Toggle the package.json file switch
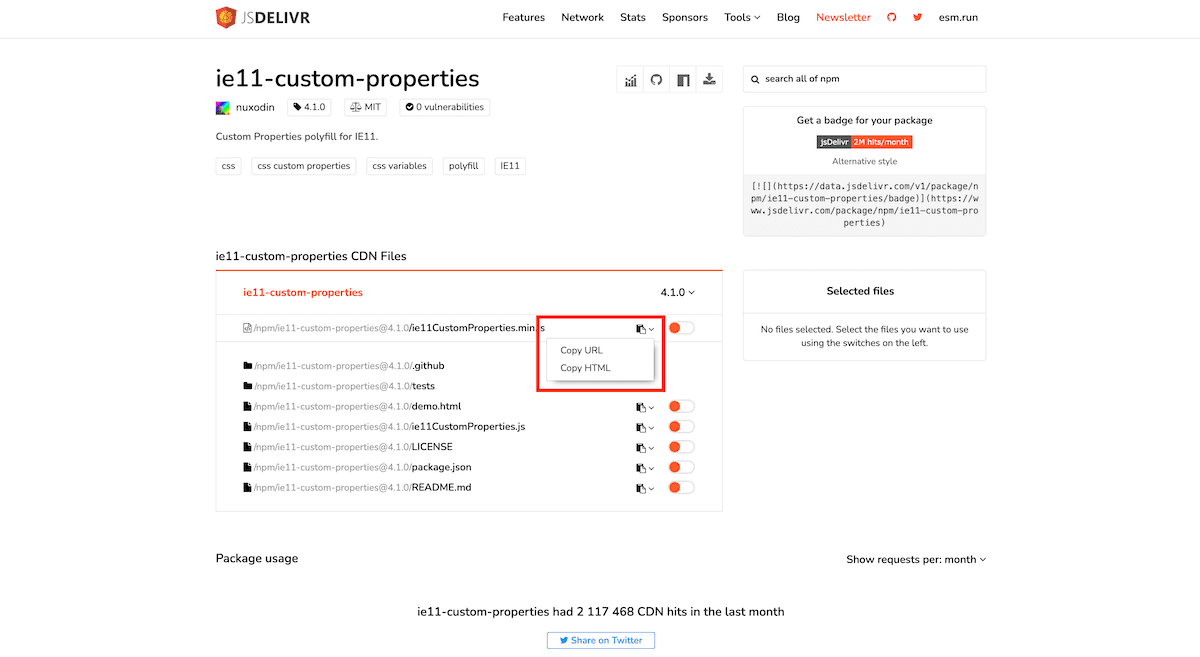Screen dimensions: 1200x657 click(681, 467)
